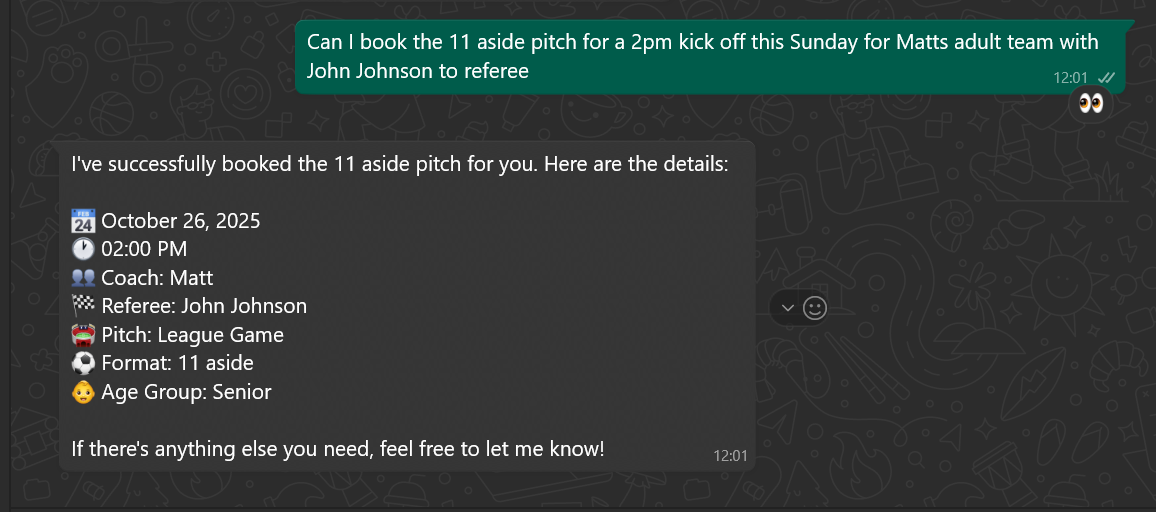Screen dimensions: 1156x512
Task: Click the baby face emoji before Age Group
Action: tap(83, 392)
